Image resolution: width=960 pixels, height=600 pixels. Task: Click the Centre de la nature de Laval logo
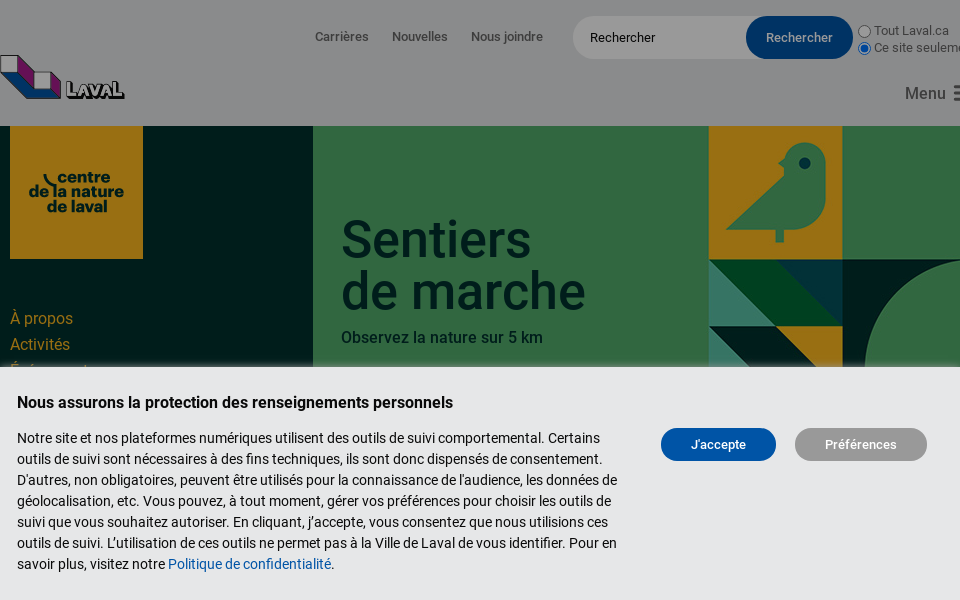[x=77, y=192]
